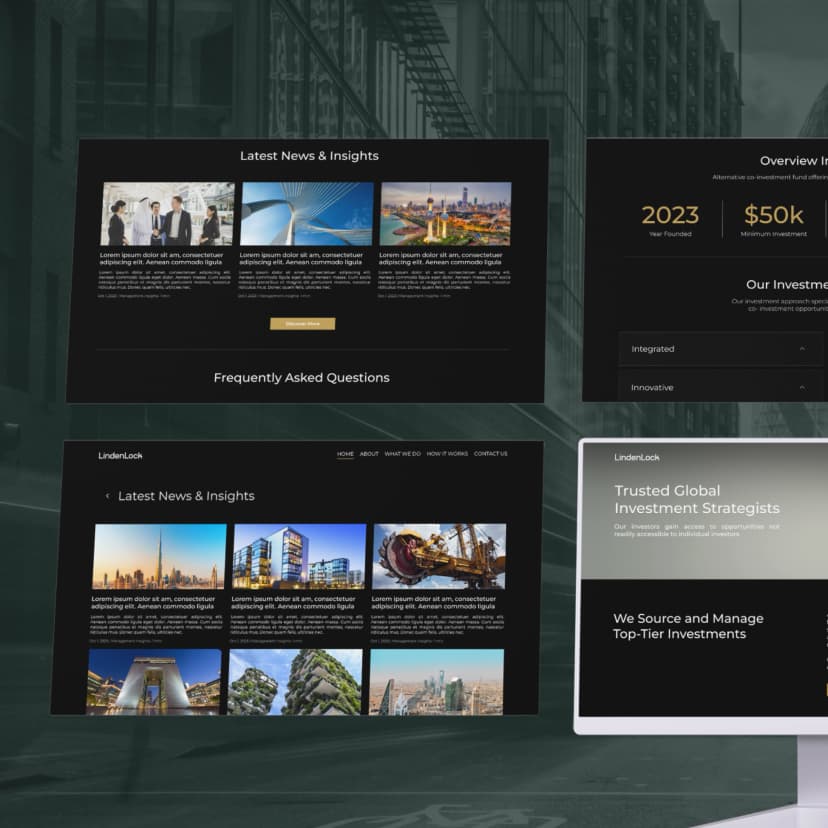Open the business handshake article thumbnail
Image resolution: width=828 pixels, height=828 pixels.
tap(167, 213)
